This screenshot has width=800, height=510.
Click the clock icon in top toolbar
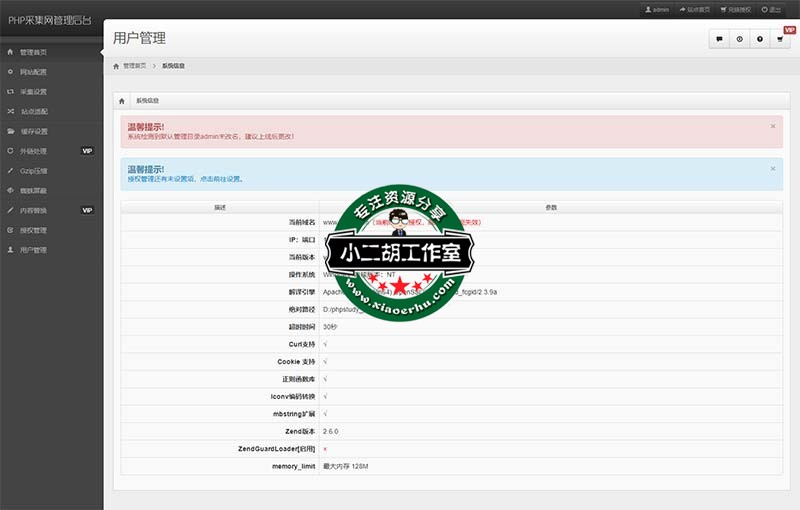pos(739,39)
